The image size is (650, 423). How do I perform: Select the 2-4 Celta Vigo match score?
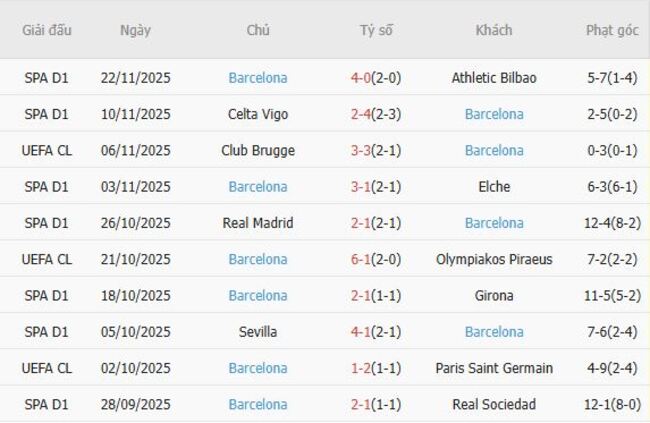pos(363,114)
